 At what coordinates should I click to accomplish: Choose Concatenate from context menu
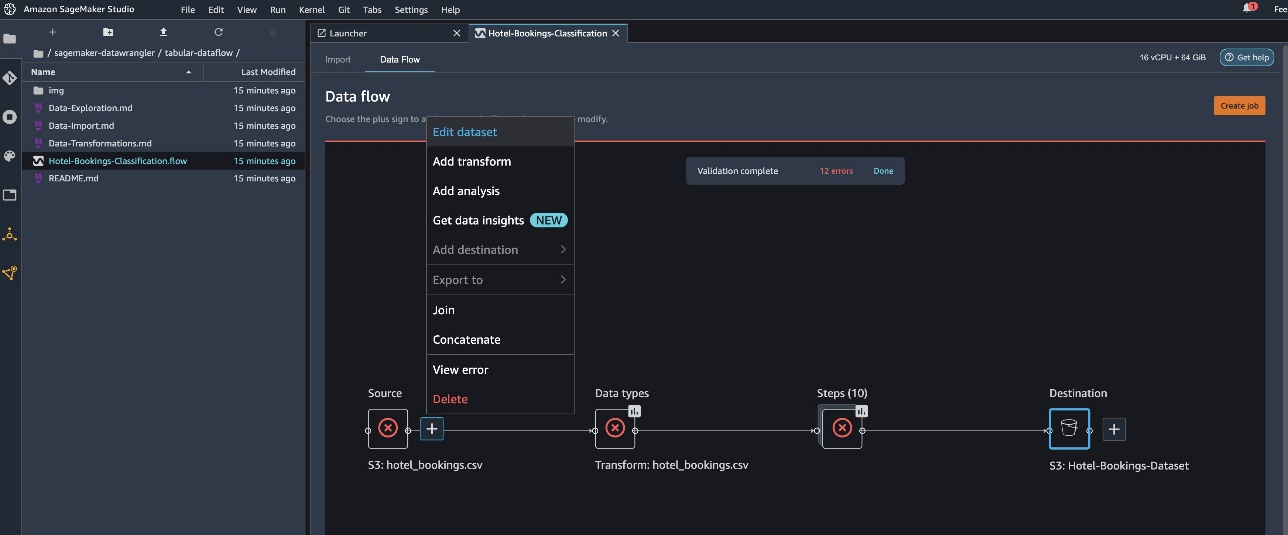[x=500, y=339]
